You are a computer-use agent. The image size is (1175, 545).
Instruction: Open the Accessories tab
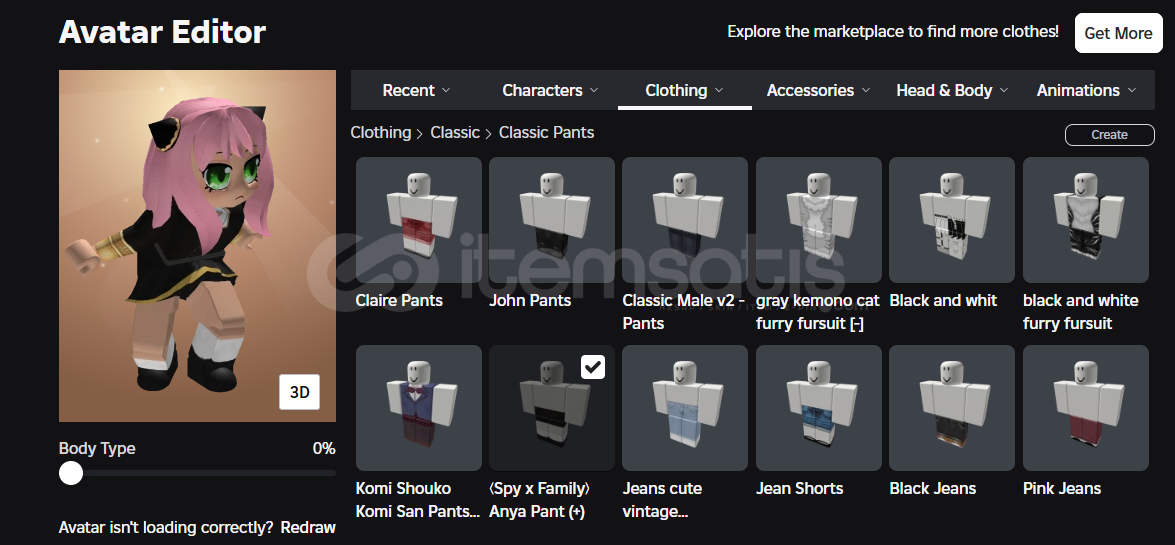(818, 90)
